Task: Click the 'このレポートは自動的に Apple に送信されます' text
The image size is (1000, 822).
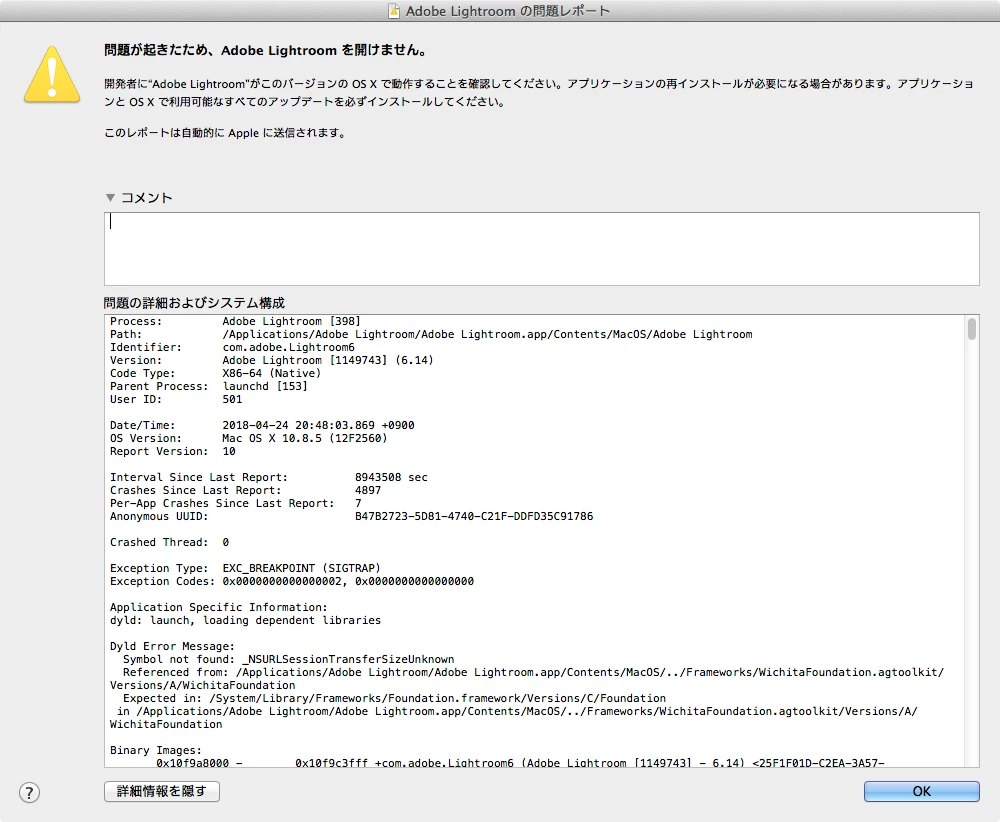Action: click(x=225, y=133)
